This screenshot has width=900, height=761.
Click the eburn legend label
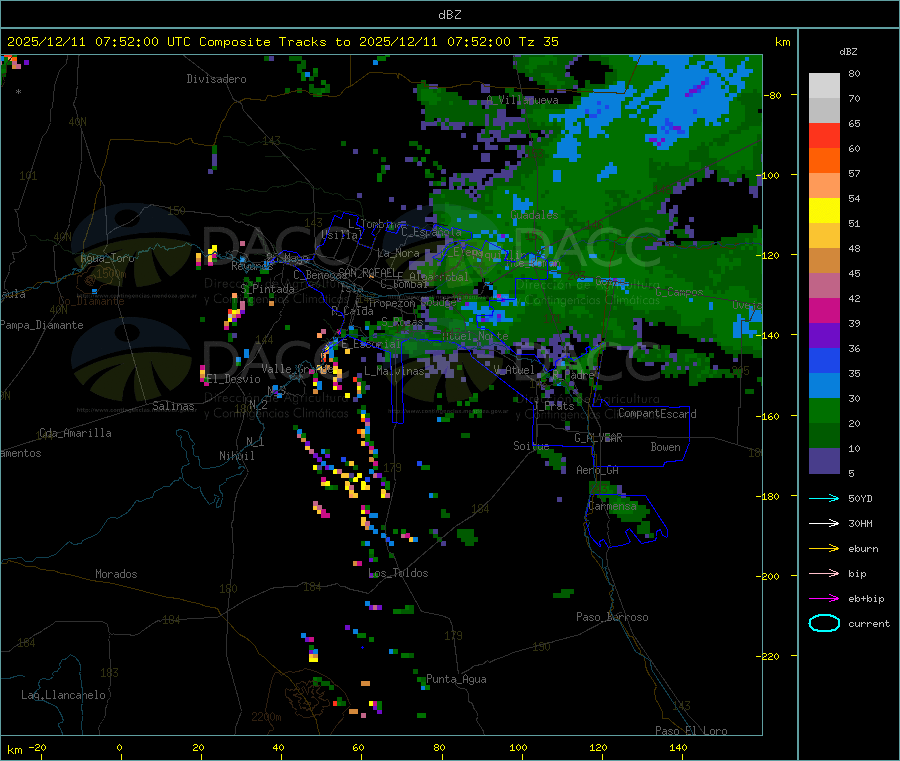[863, 549]
